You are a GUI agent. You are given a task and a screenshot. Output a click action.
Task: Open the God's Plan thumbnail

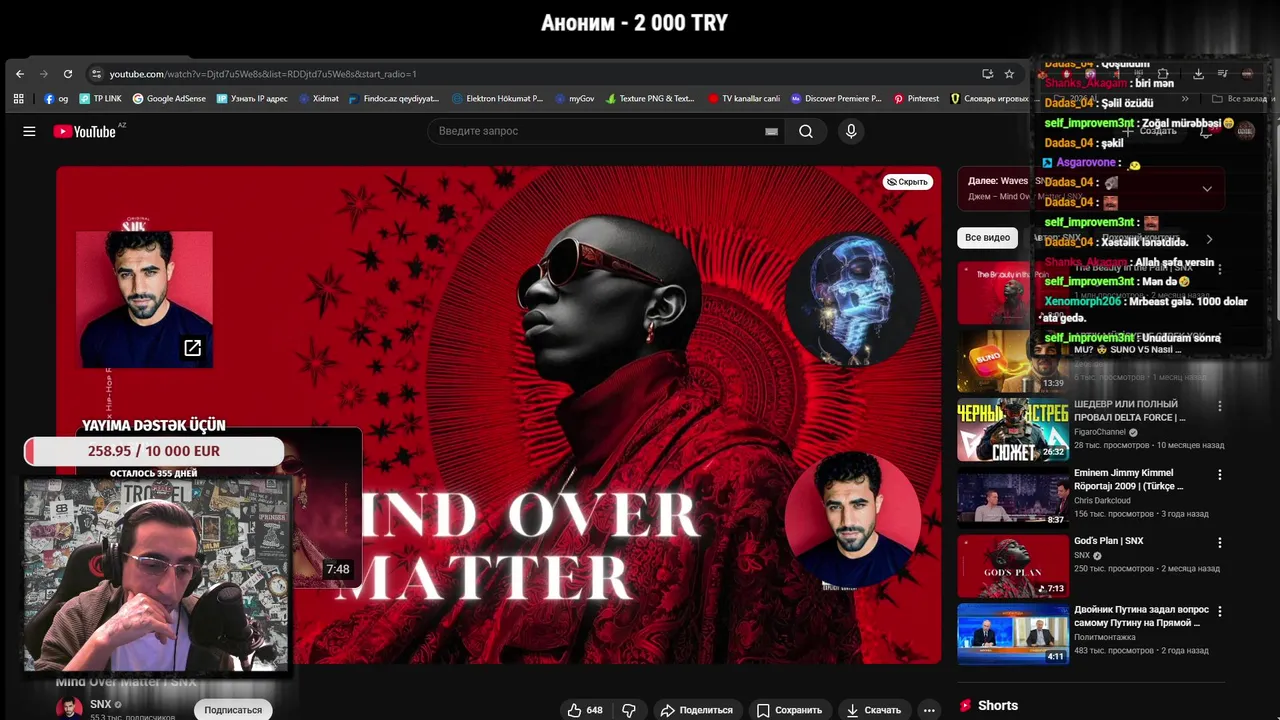(1013, 566)
